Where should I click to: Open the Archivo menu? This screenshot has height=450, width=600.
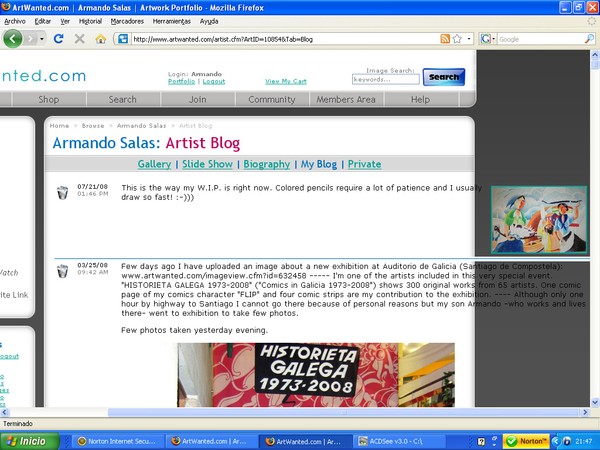coord(15,21)
